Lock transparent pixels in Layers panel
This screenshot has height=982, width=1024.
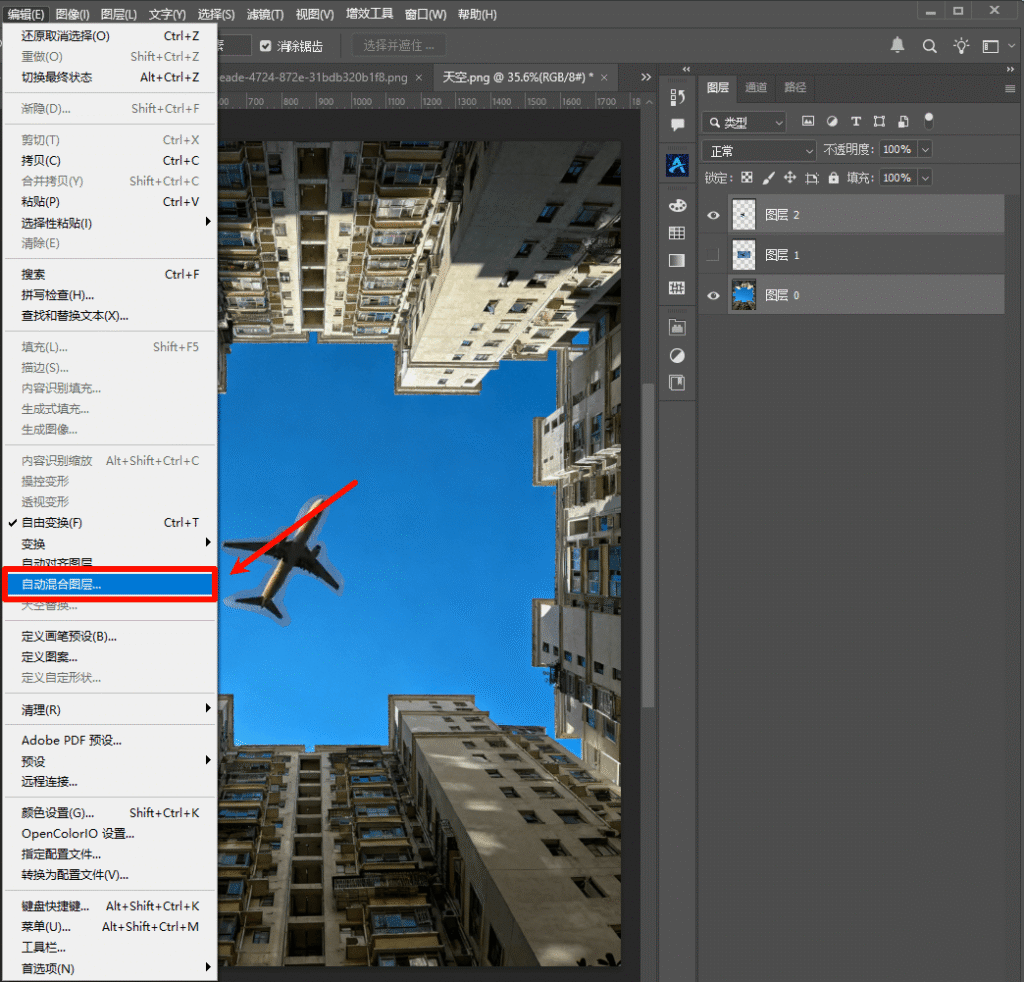point(746,178)
